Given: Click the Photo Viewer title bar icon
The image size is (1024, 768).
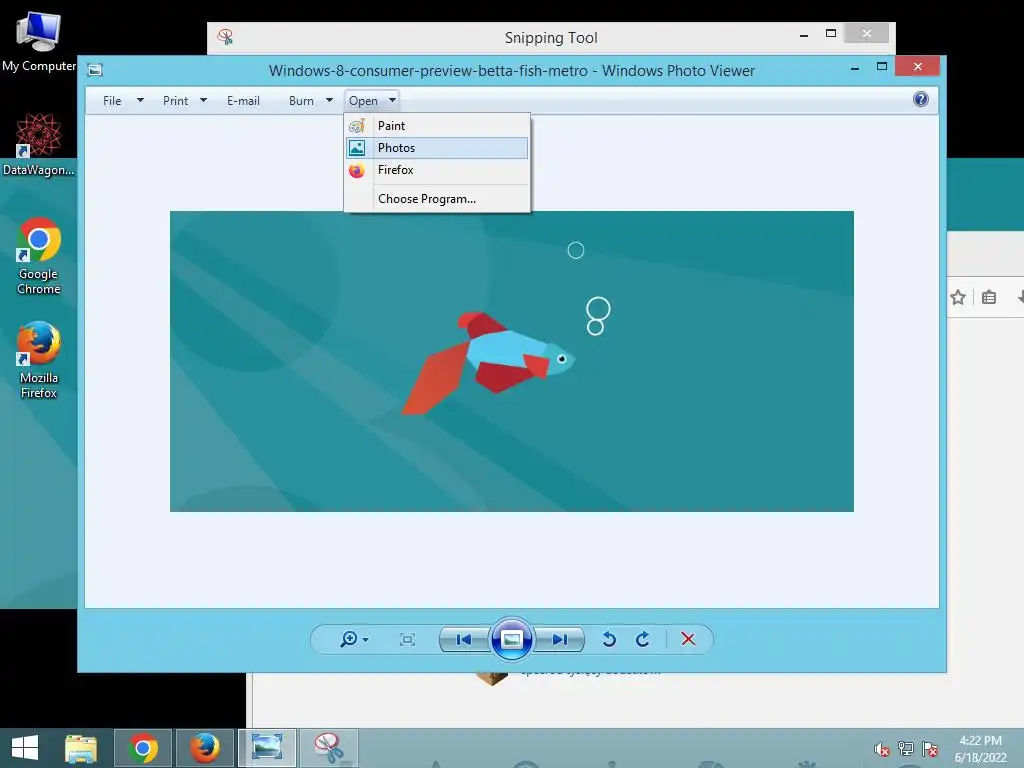Looking at the screenshot, I should [x=95, y=70].
